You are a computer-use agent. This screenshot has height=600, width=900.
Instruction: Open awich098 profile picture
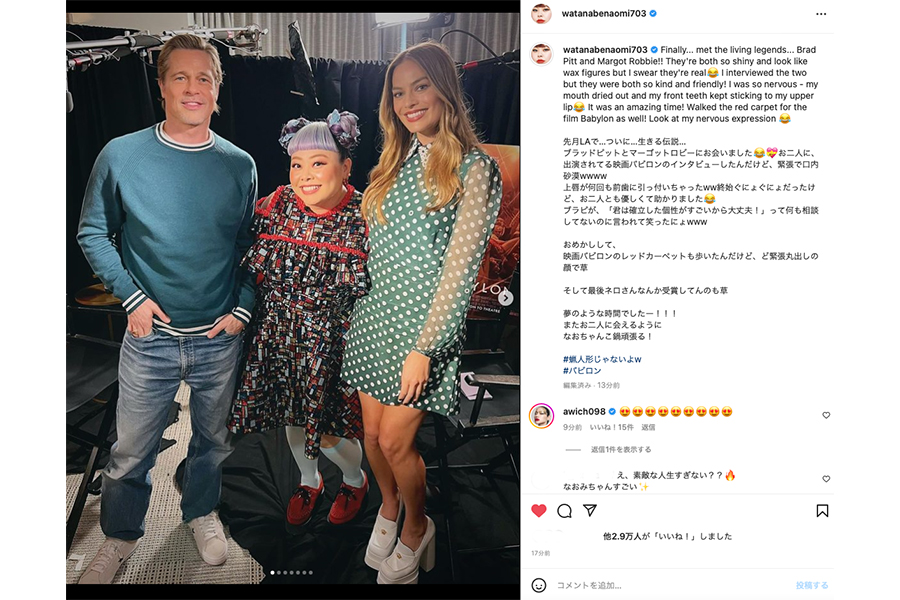pyautogui.click(x=541, y=416)
